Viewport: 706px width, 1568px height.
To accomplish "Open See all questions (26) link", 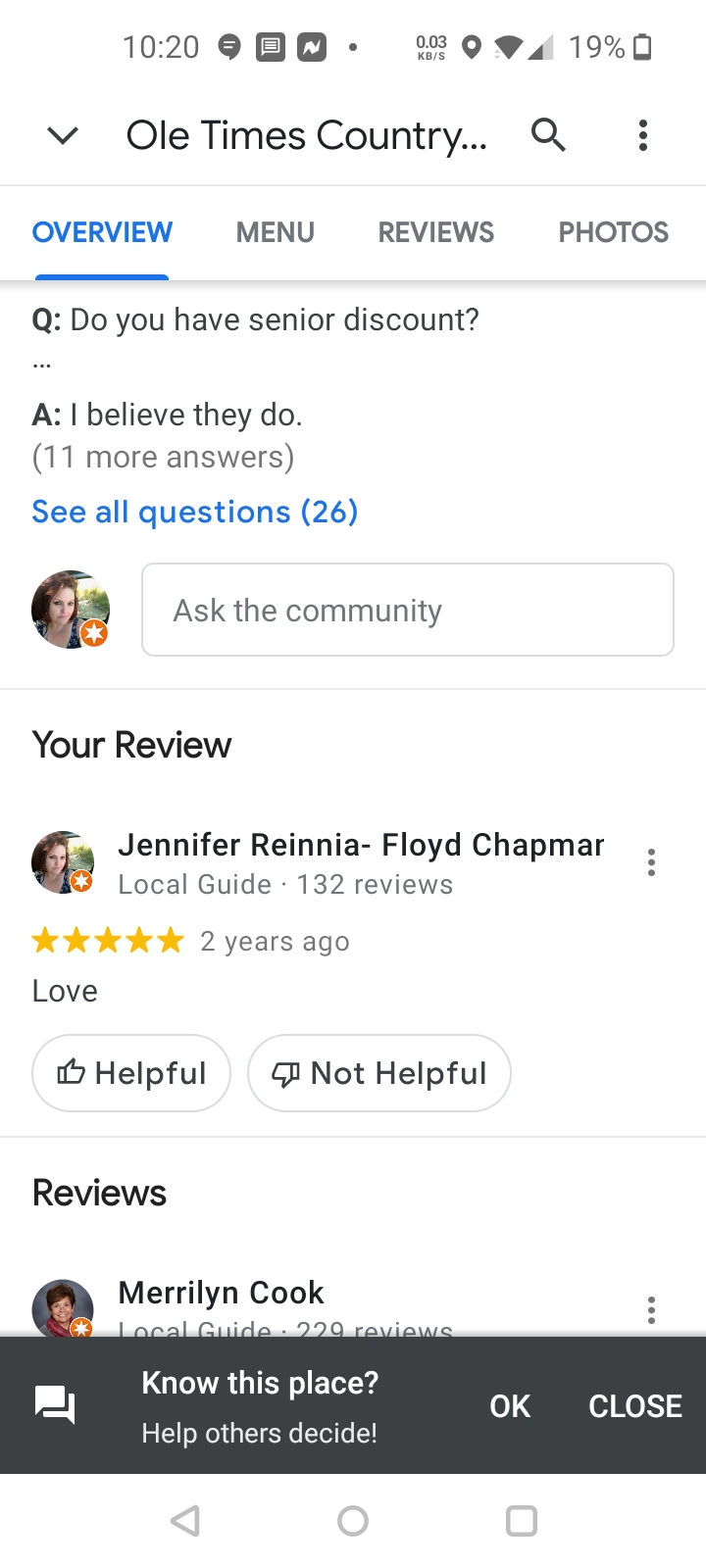I will 195,512.
